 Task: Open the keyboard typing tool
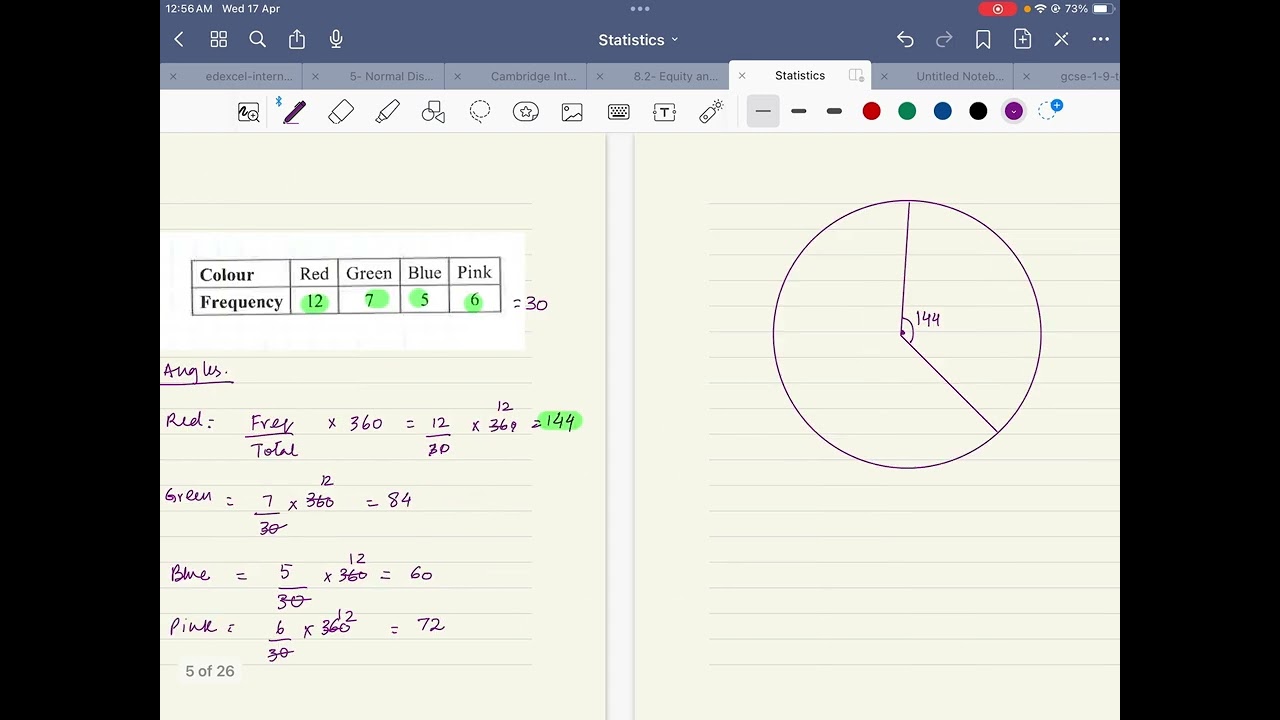click(618, 112)
